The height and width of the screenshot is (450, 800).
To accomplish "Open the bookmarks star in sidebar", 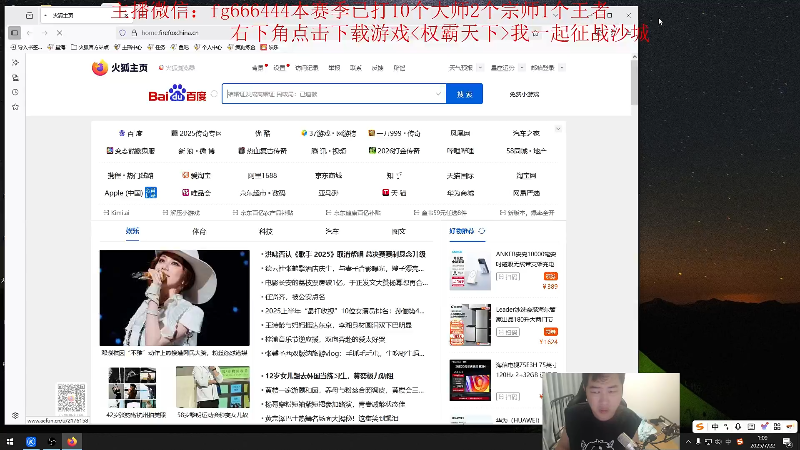I will point(15,107).
